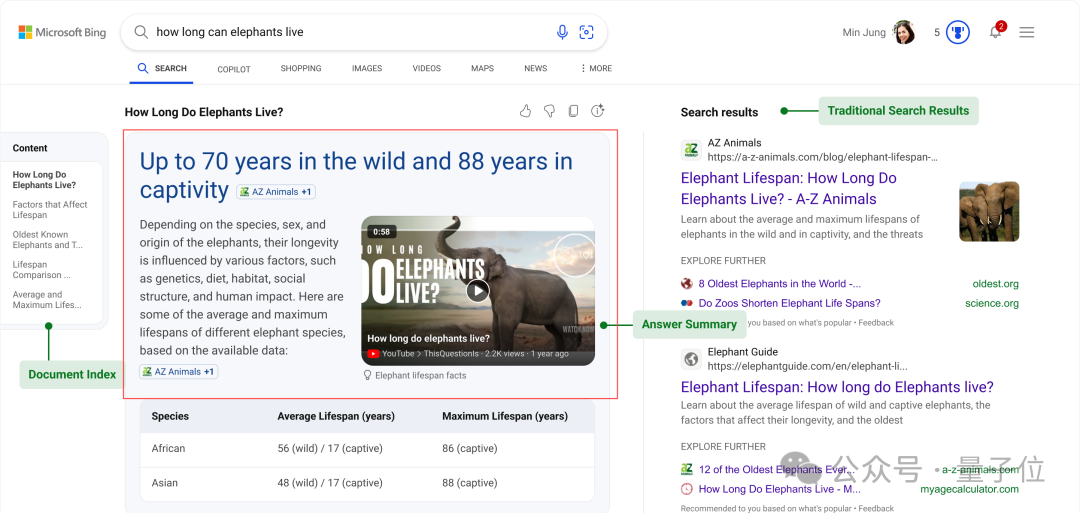1080x513 pixels.
Task: Select How Long Do Elephants Live index item
Action: click(44, 180)
